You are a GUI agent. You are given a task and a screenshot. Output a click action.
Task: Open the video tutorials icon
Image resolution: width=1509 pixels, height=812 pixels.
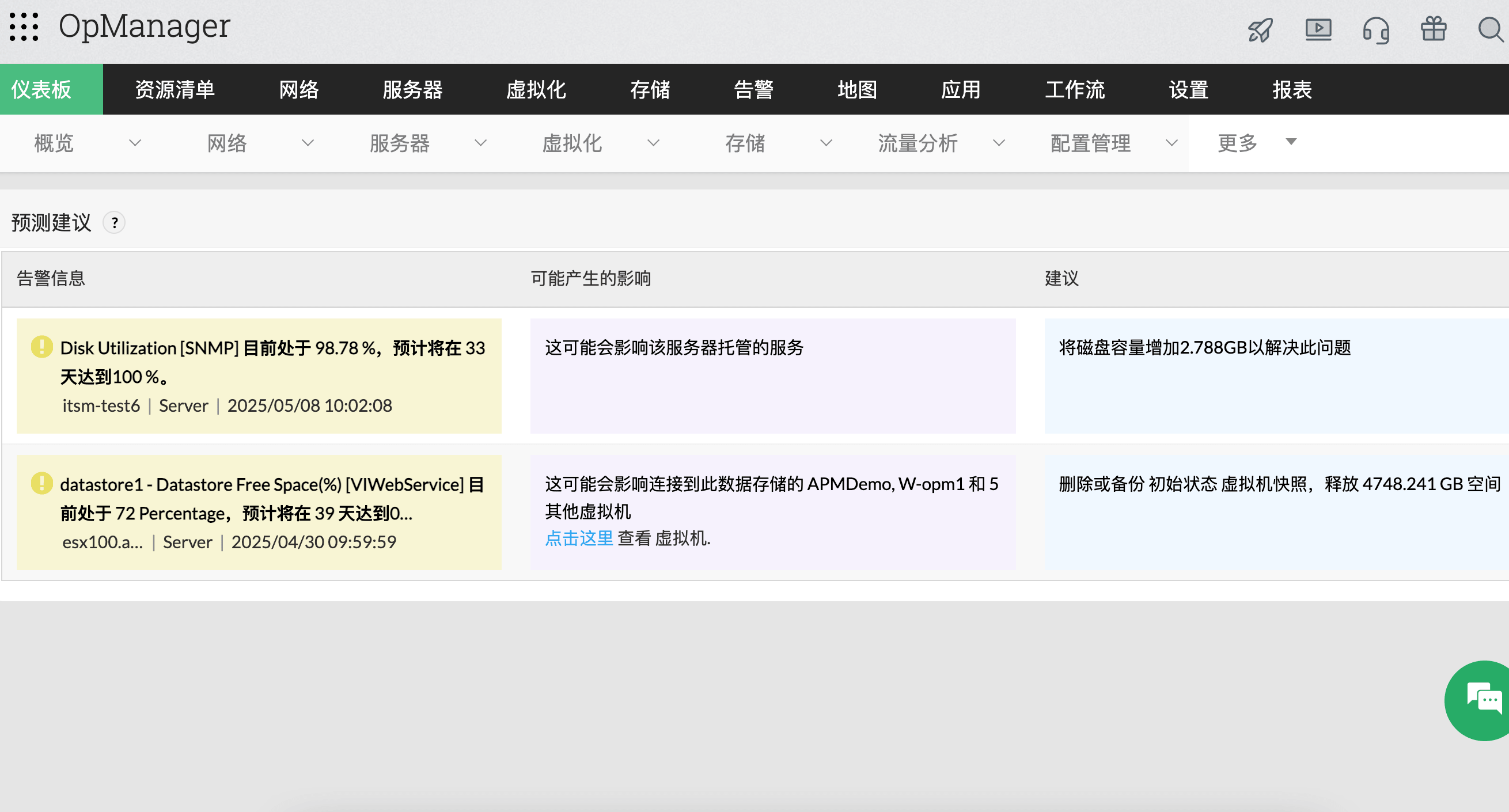[1318, 29]
